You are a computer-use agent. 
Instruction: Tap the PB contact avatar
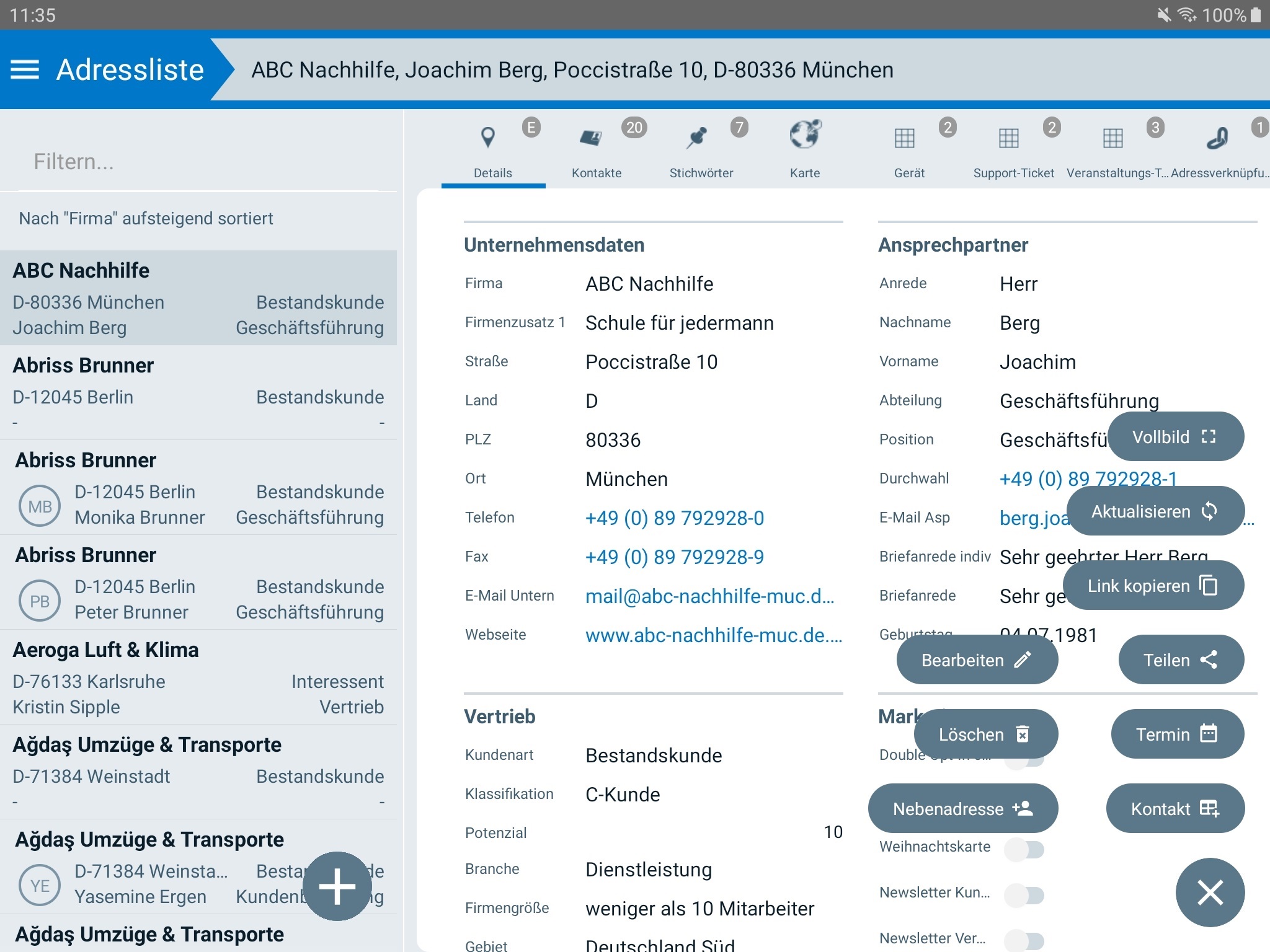point(40,601)
